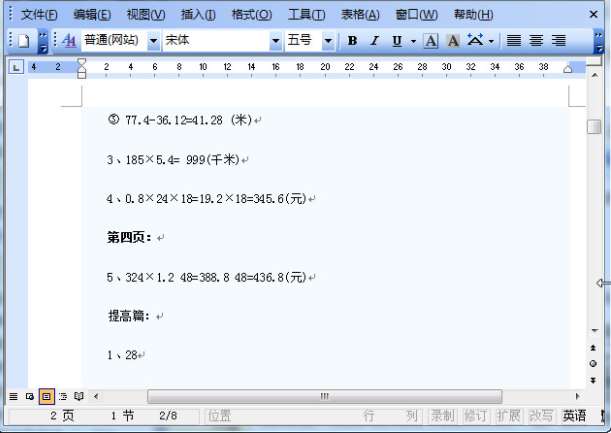Click the character border A icon
Viewport: 611px width, 433px height.
431,41
